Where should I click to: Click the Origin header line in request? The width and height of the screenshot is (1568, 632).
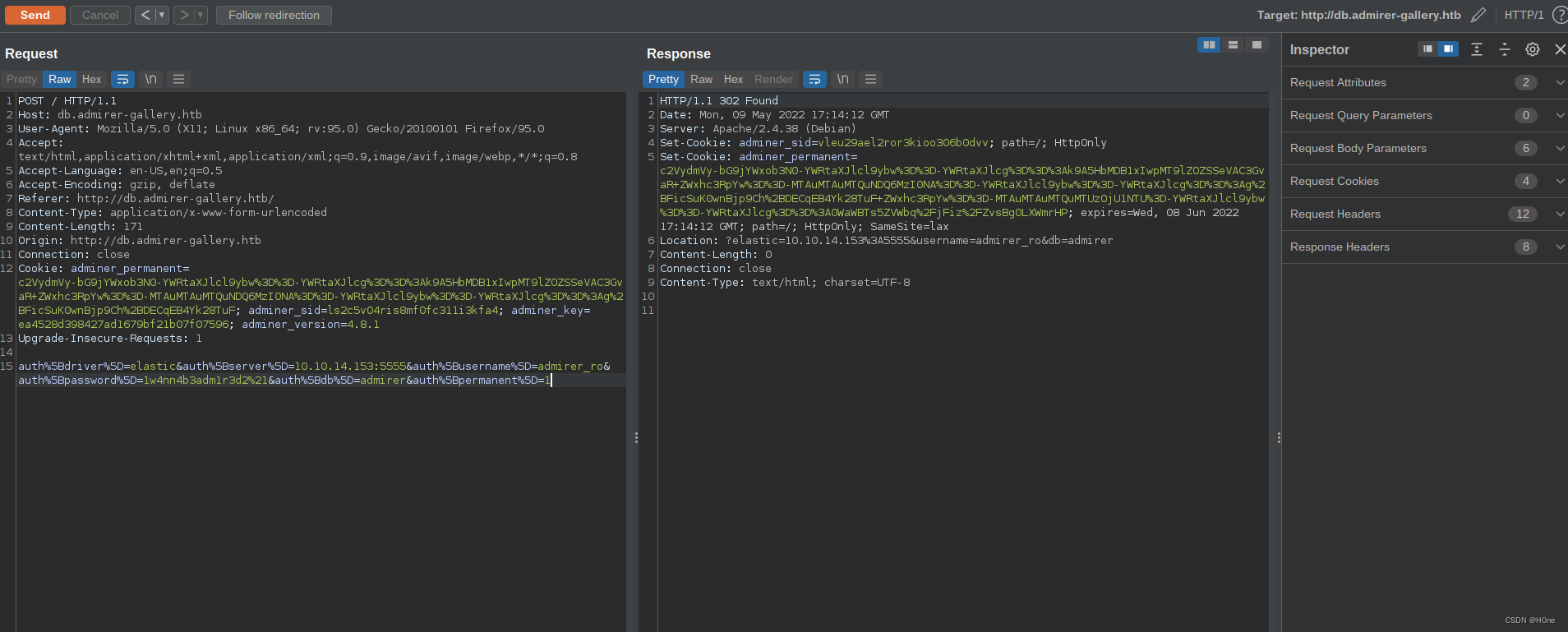[140, 240]
